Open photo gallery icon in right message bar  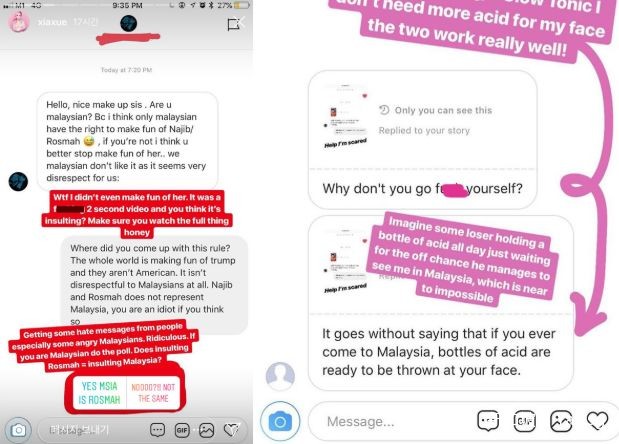[561, 421]
